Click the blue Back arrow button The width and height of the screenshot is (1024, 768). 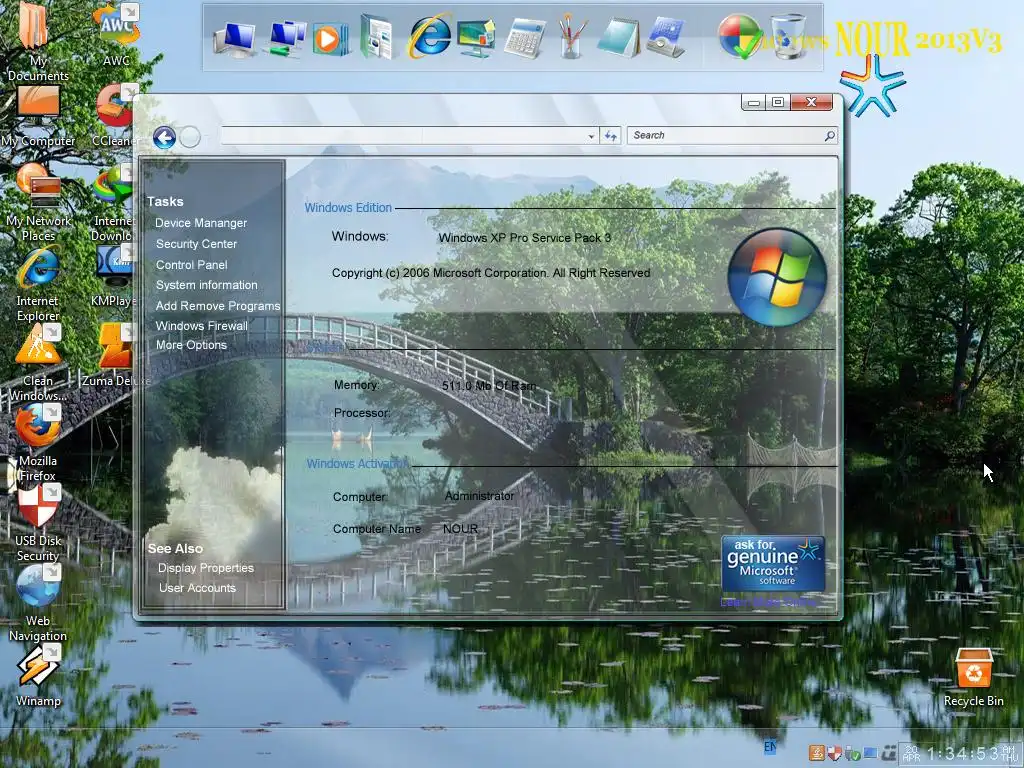point(164,138)
